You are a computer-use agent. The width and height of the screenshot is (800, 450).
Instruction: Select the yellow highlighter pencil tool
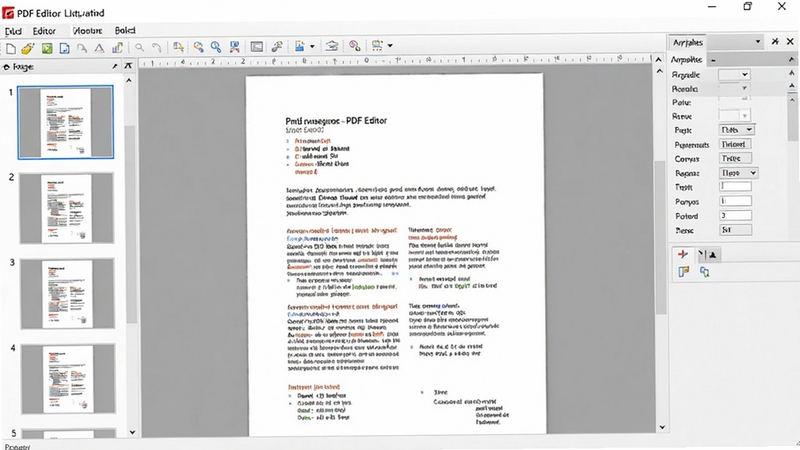(28, 48)
